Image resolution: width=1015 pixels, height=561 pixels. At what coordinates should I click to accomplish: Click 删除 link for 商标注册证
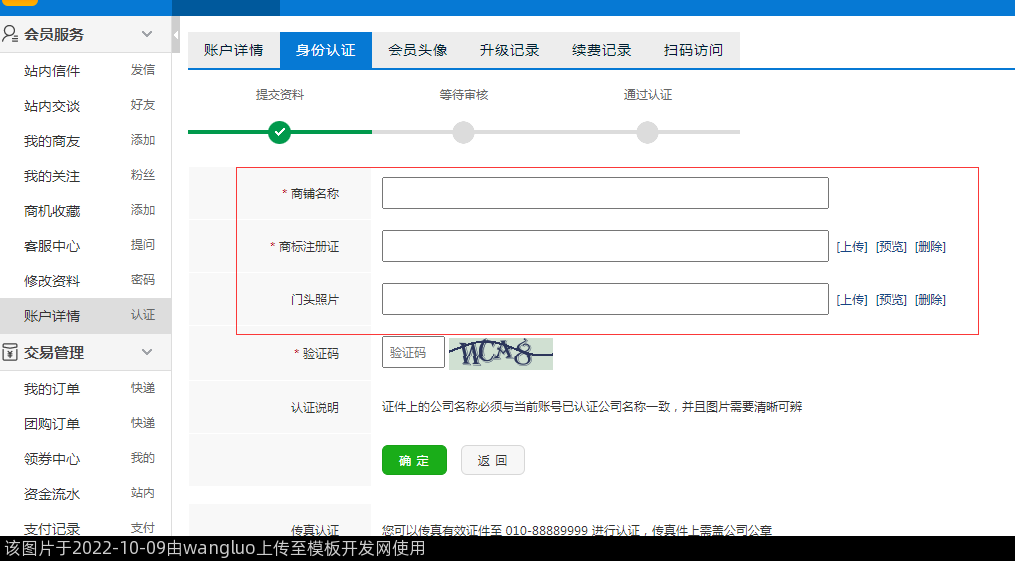pos(930,247)
